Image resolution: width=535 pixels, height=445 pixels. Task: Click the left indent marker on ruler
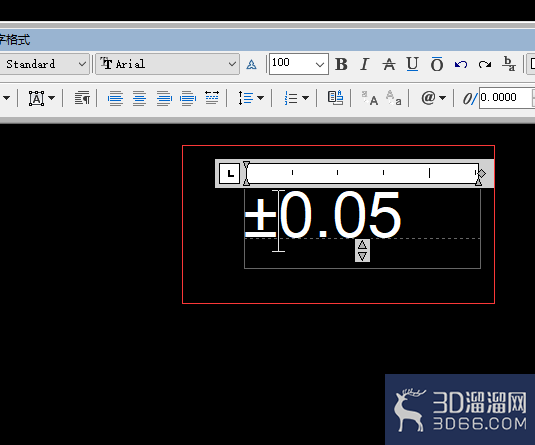[x=246, y=174]
